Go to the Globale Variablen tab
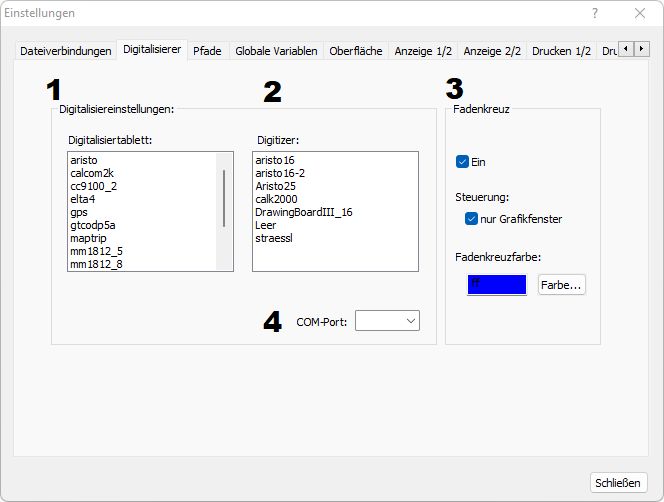This screenshot has width=664, height=502. coord(276,50)
